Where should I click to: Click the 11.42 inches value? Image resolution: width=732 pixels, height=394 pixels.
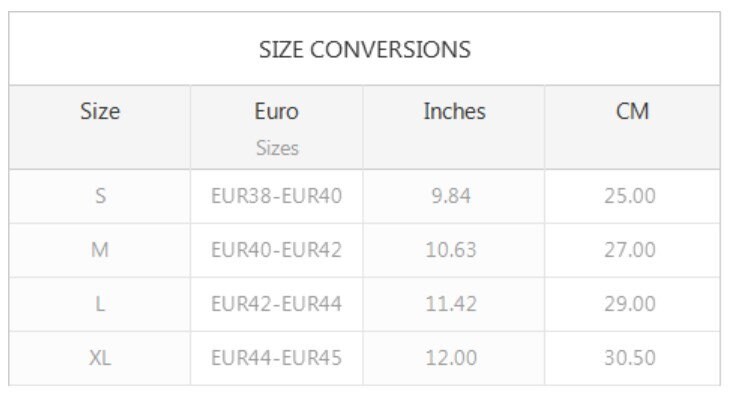pyautogui.click(x=451, y=304)
